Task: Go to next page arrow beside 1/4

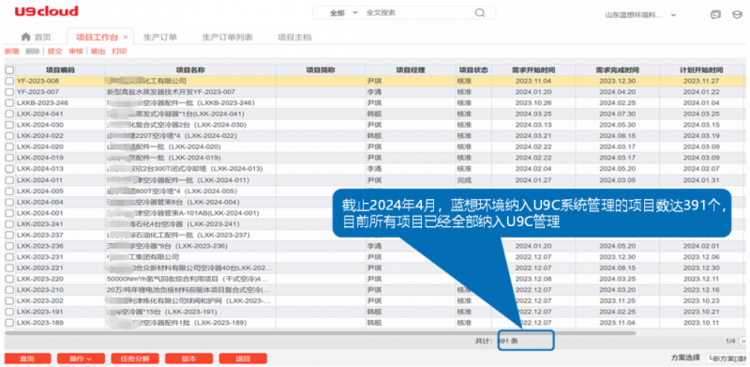Action: click(743, 341)
